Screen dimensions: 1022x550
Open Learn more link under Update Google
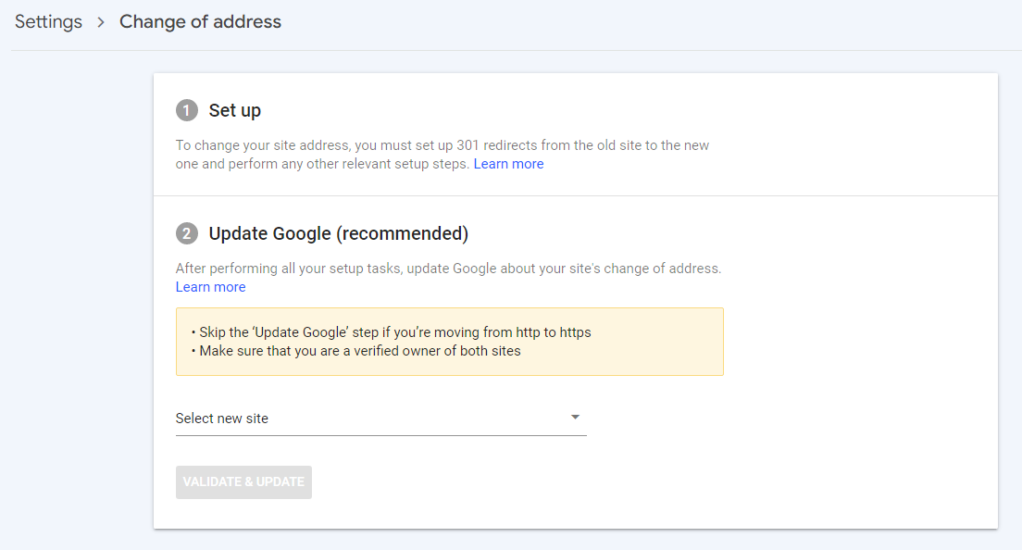coord(210,287)
